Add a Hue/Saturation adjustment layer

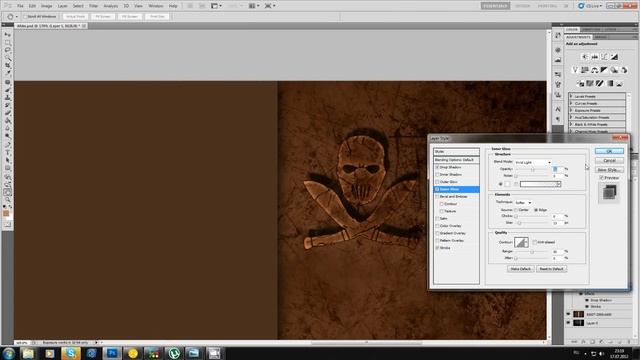585,70
